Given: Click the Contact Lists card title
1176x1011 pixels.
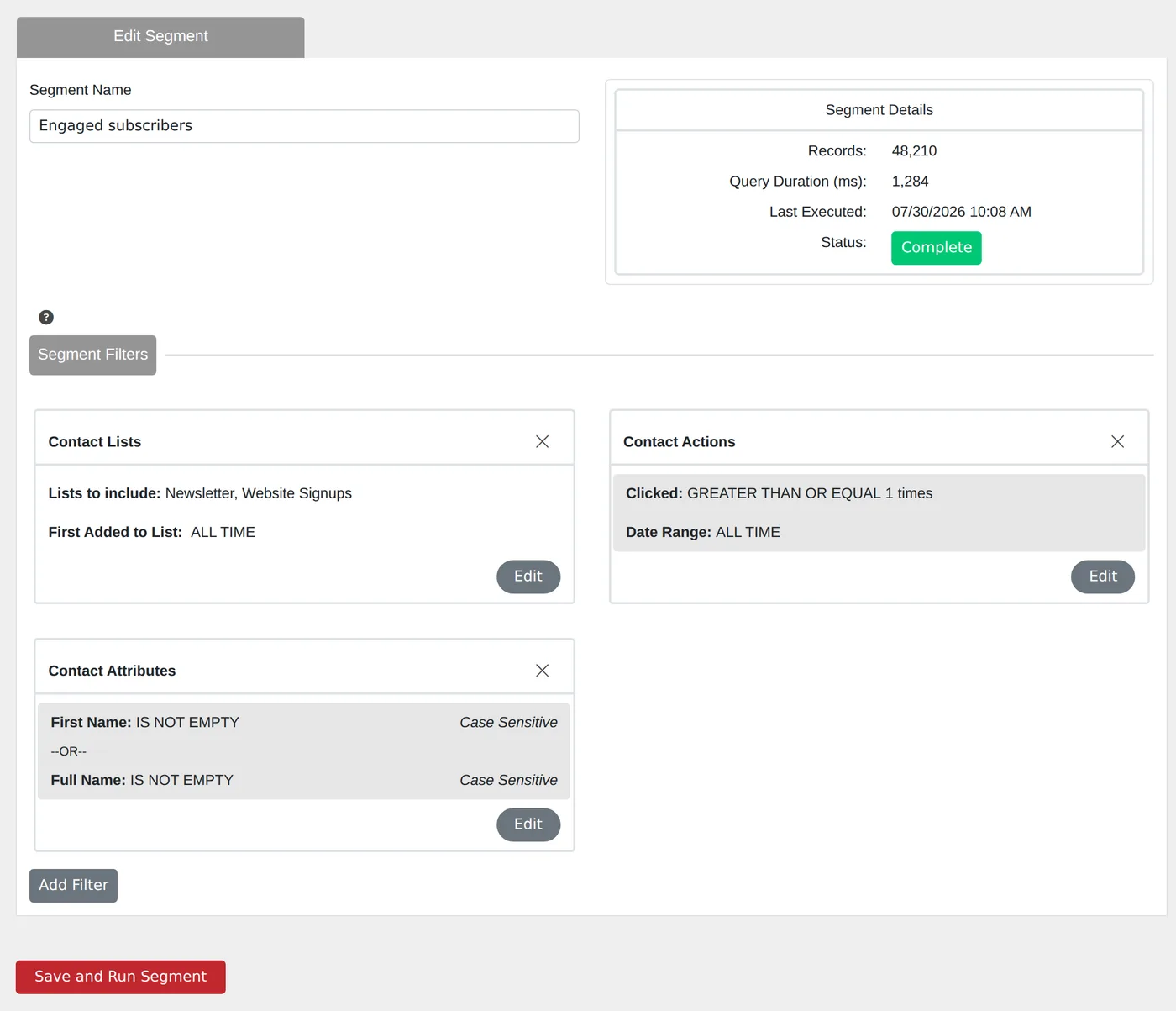Looking at the screenshot, I should [x=94, y=442].
